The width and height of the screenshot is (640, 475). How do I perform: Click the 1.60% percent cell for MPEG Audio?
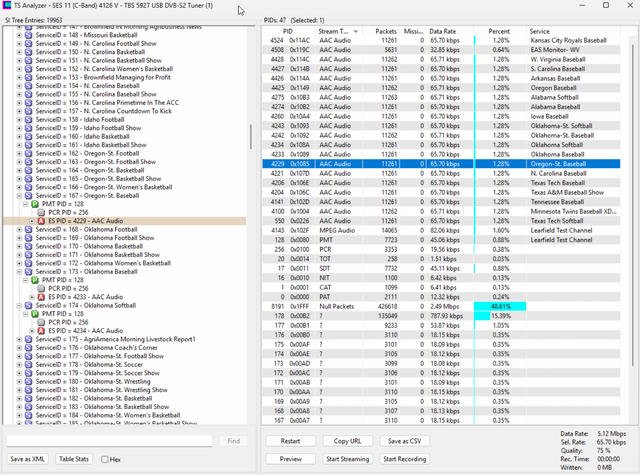[500, 231]
